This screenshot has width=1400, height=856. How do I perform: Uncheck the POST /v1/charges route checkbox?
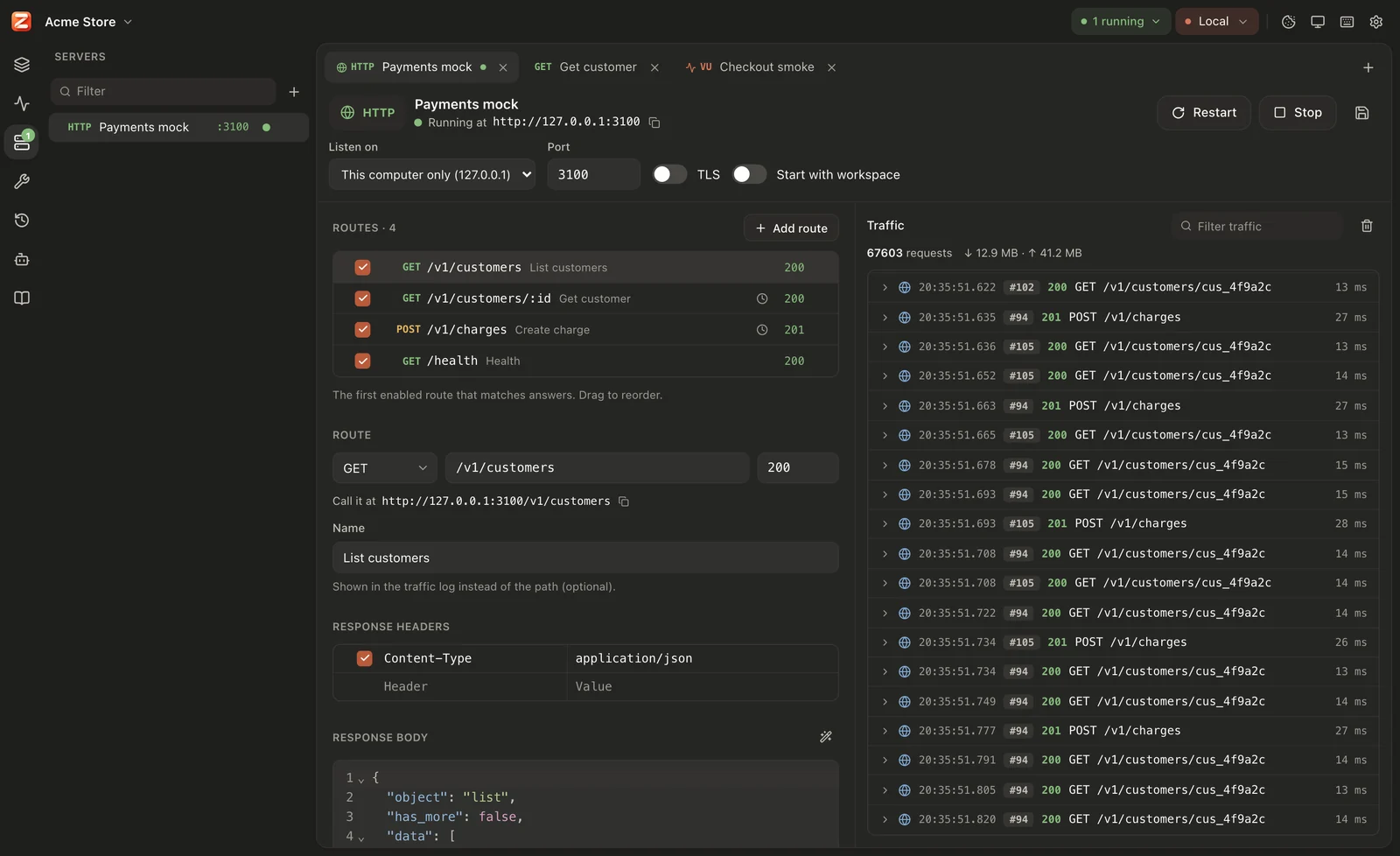tap(362, 330)
